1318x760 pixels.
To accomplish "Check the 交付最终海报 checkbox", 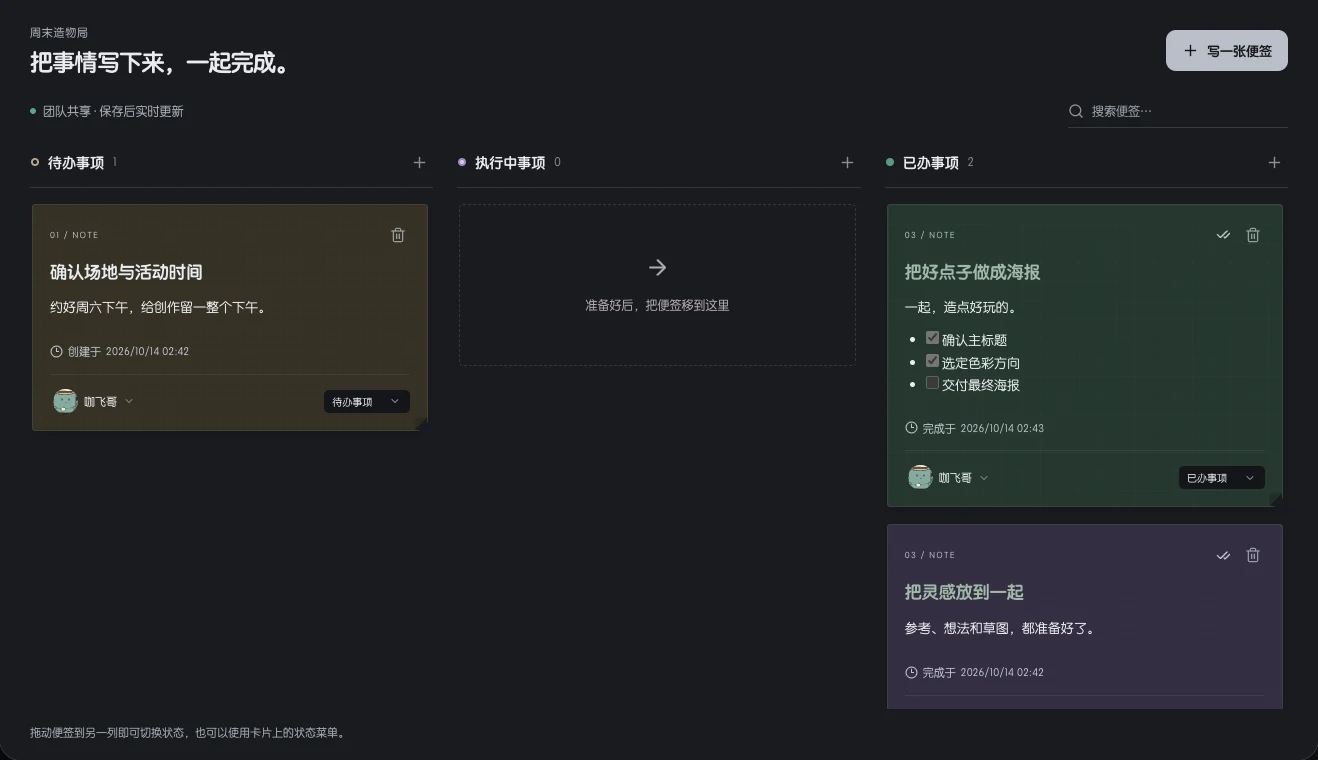I will pyautogui.click(x=932, y=383).
